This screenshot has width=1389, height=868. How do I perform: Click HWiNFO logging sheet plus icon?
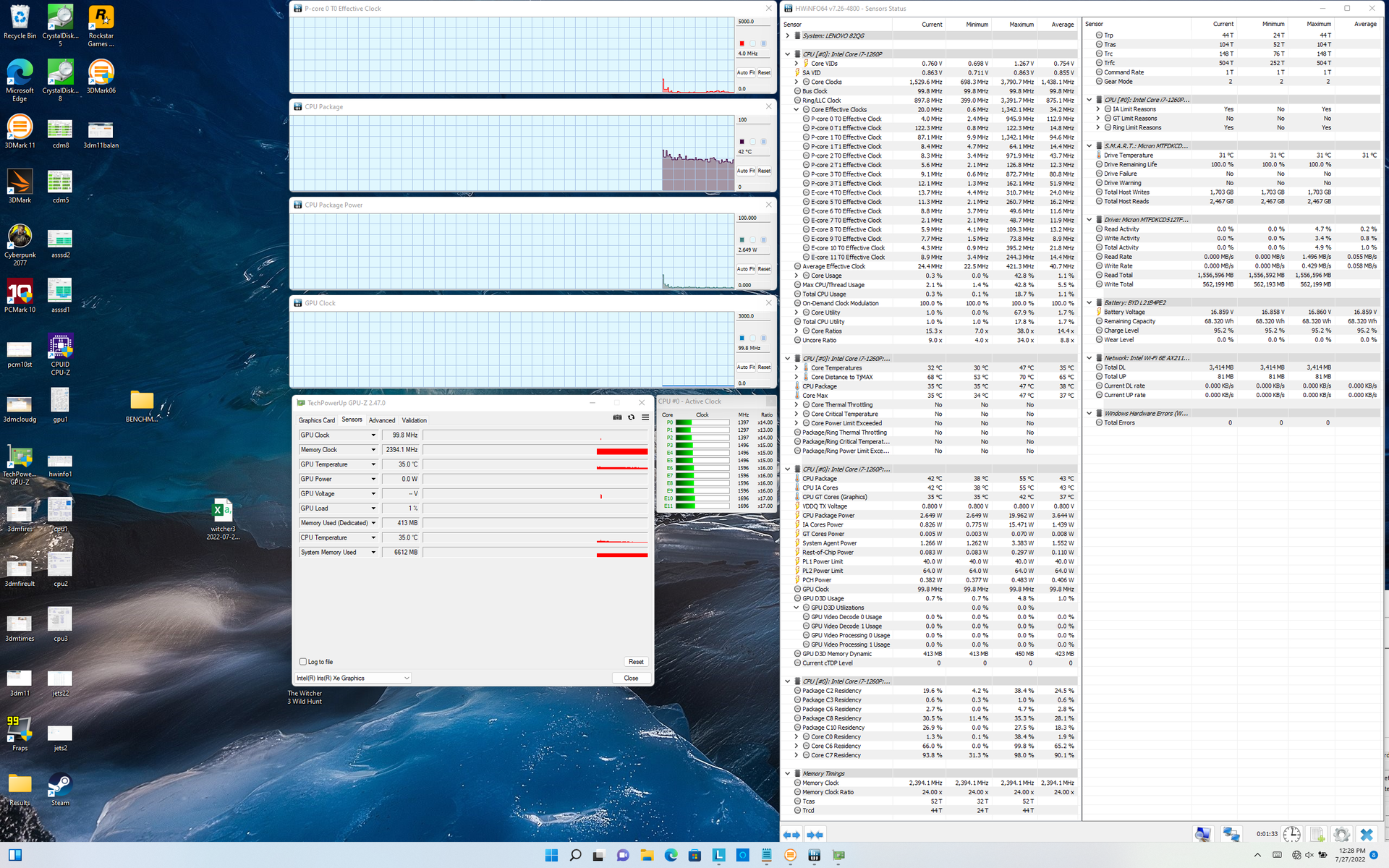[x=1317, y=834]
